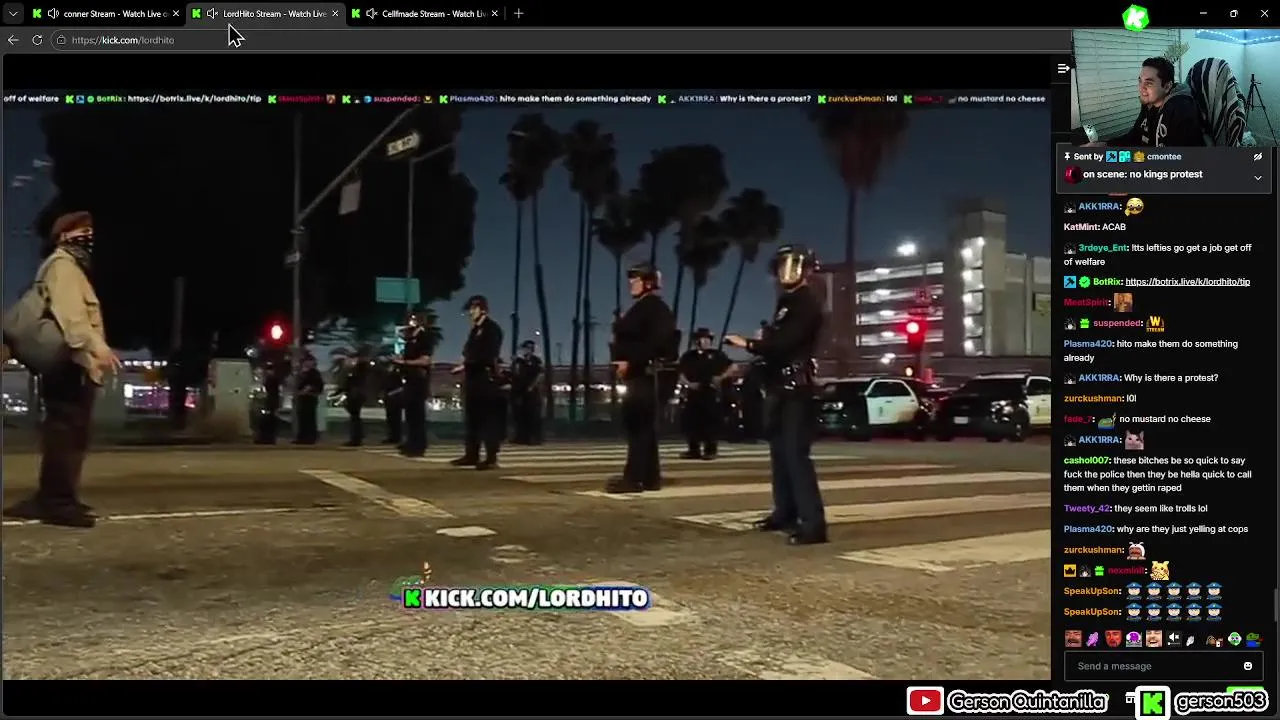
Task: Click the 'Why is there a protest?' message
Action: pyautogui.click(x=1171, y=378)
